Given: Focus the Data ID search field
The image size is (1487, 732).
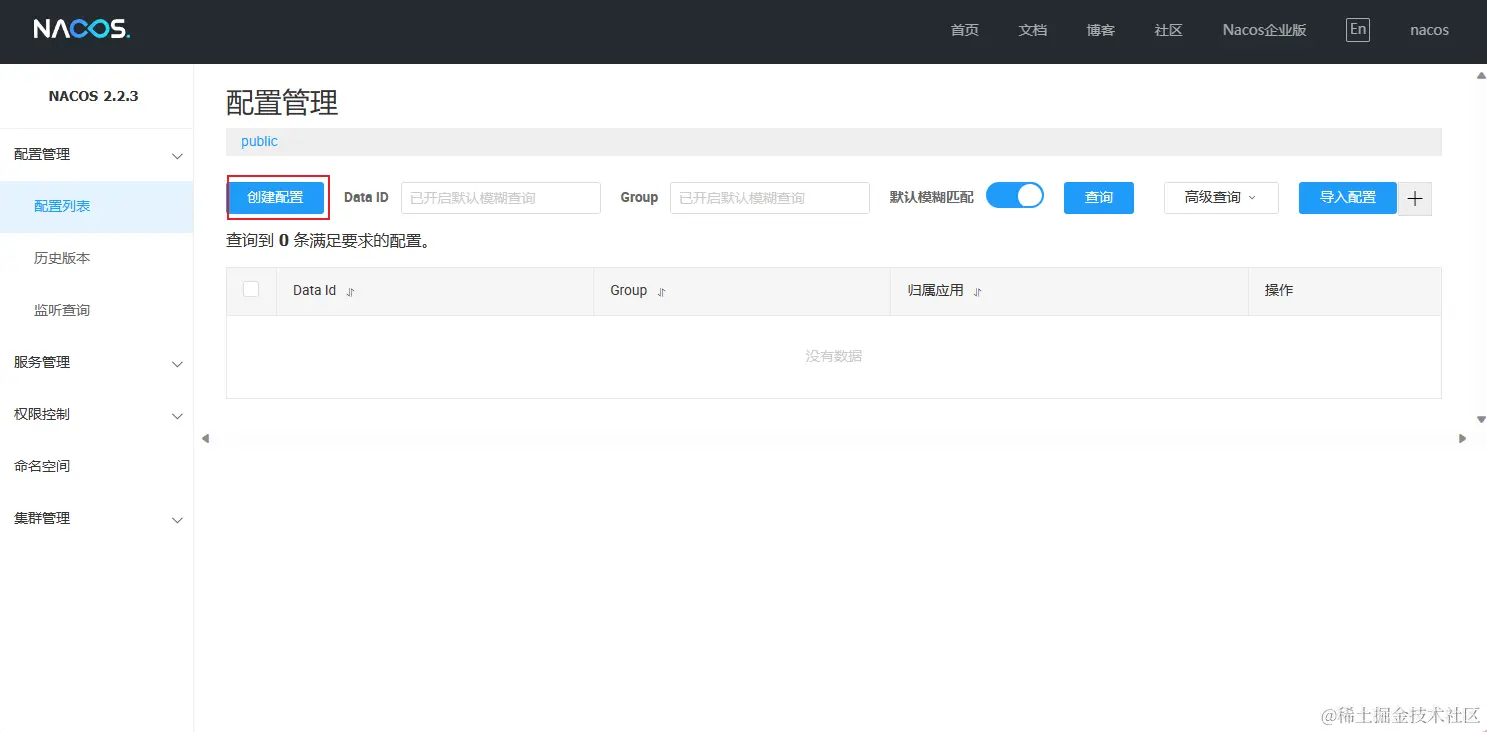Looking at the screenshot, I should coord(501,198).
